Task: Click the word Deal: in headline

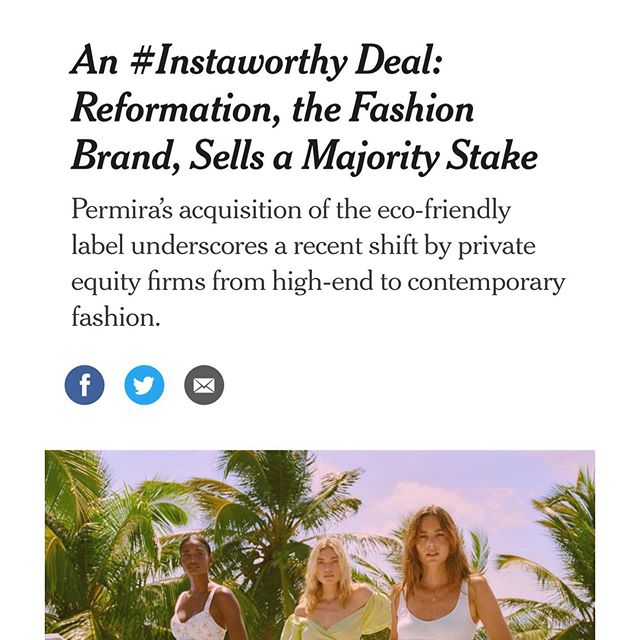Action: click(398, 60)
